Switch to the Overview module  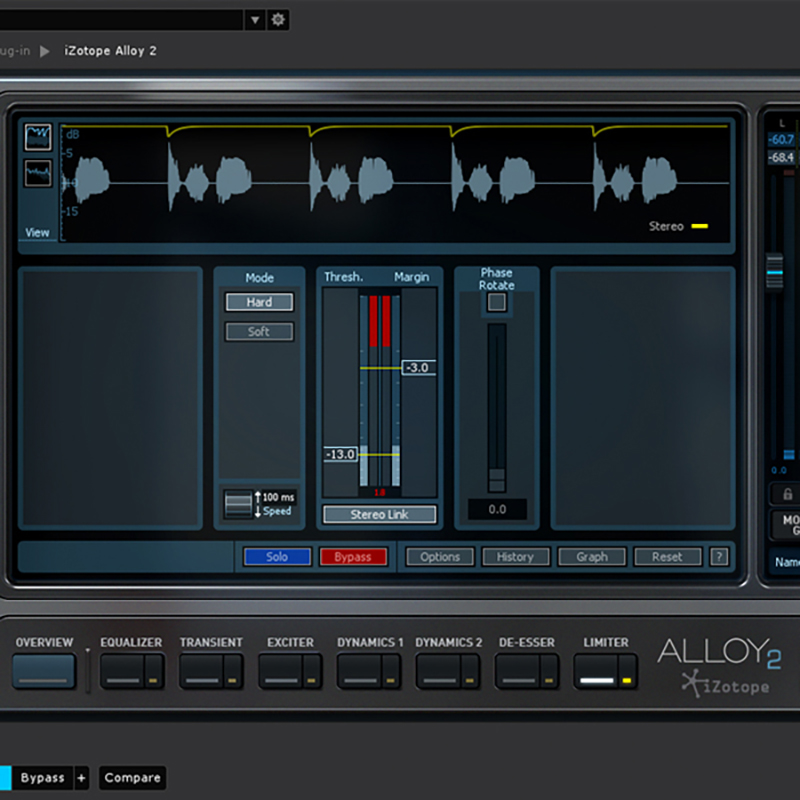click(44, 671)
